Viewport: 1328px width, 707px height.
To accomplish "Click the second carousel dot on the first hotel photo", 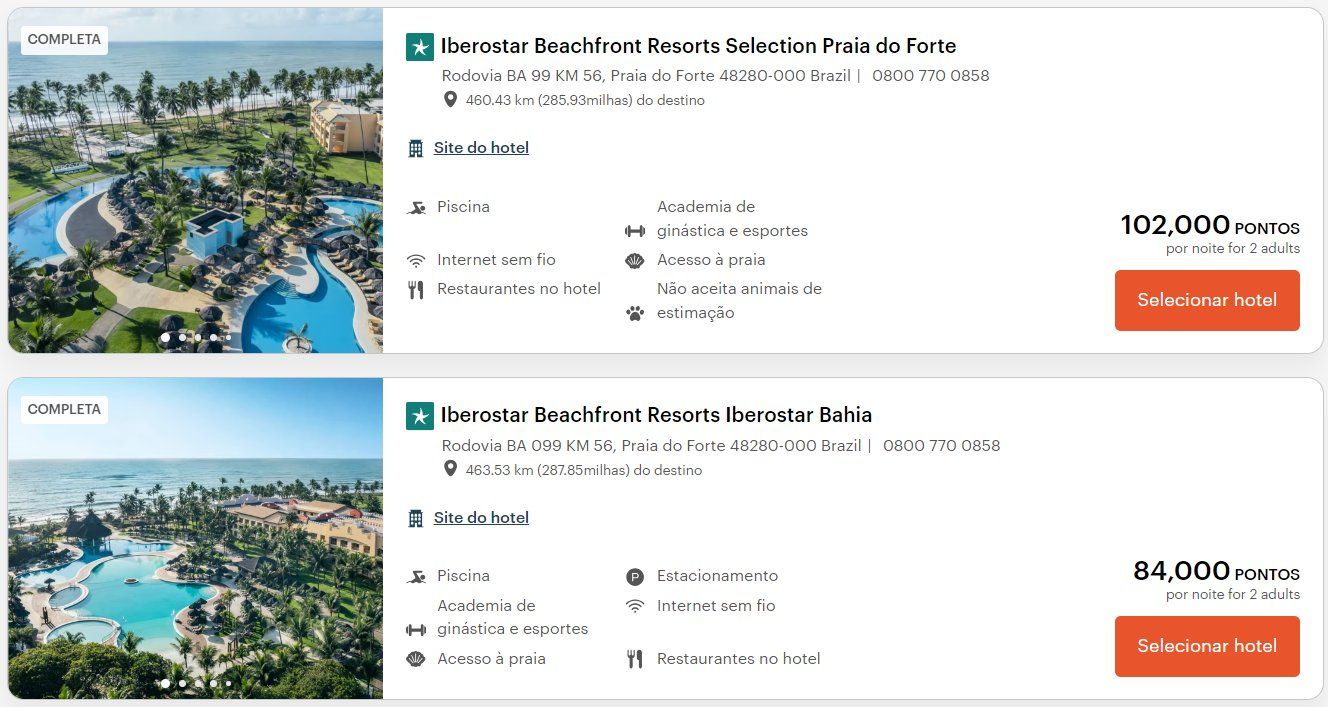I will [182, 338].
